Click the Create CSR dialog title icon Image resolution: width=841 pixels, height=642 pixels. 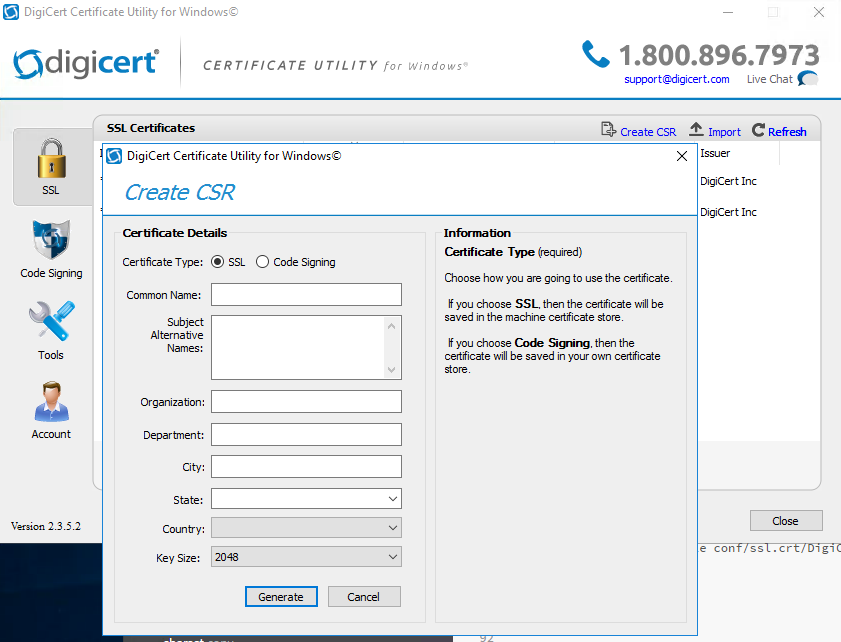click(114, 156)
